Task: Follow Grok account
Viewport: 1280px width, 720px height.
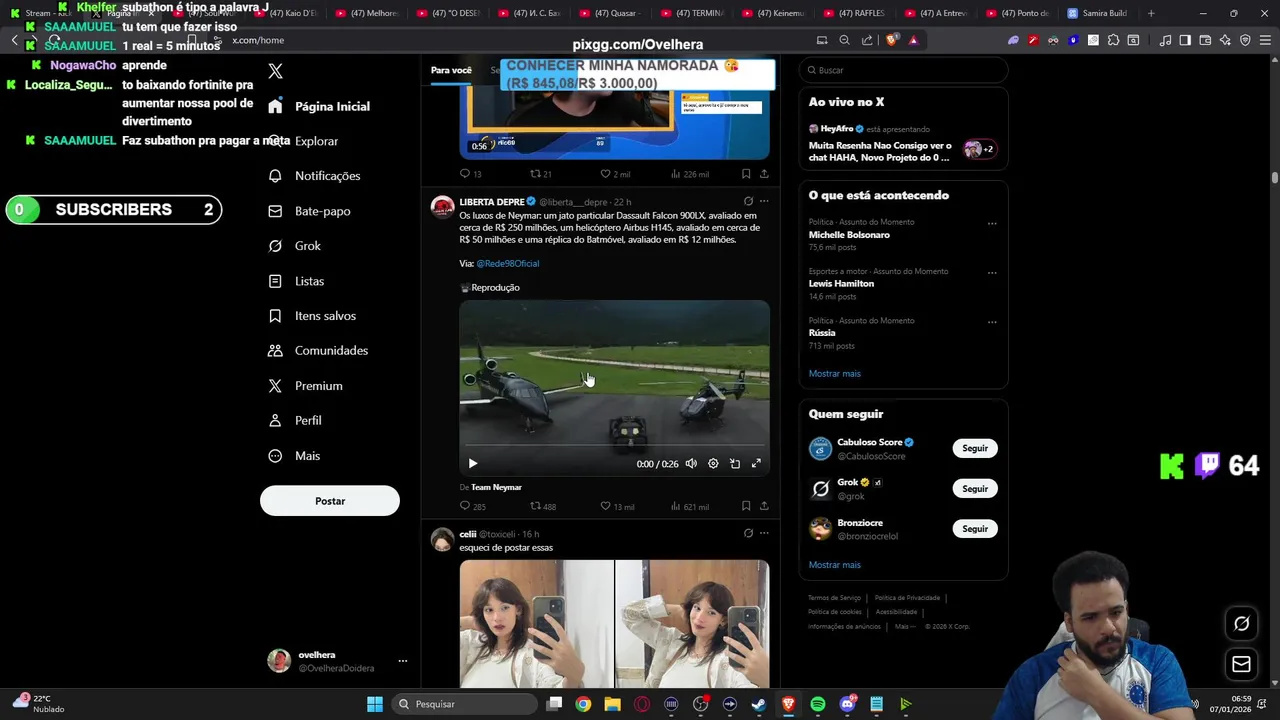Action: pyautogui.click(x=975, y=489)
